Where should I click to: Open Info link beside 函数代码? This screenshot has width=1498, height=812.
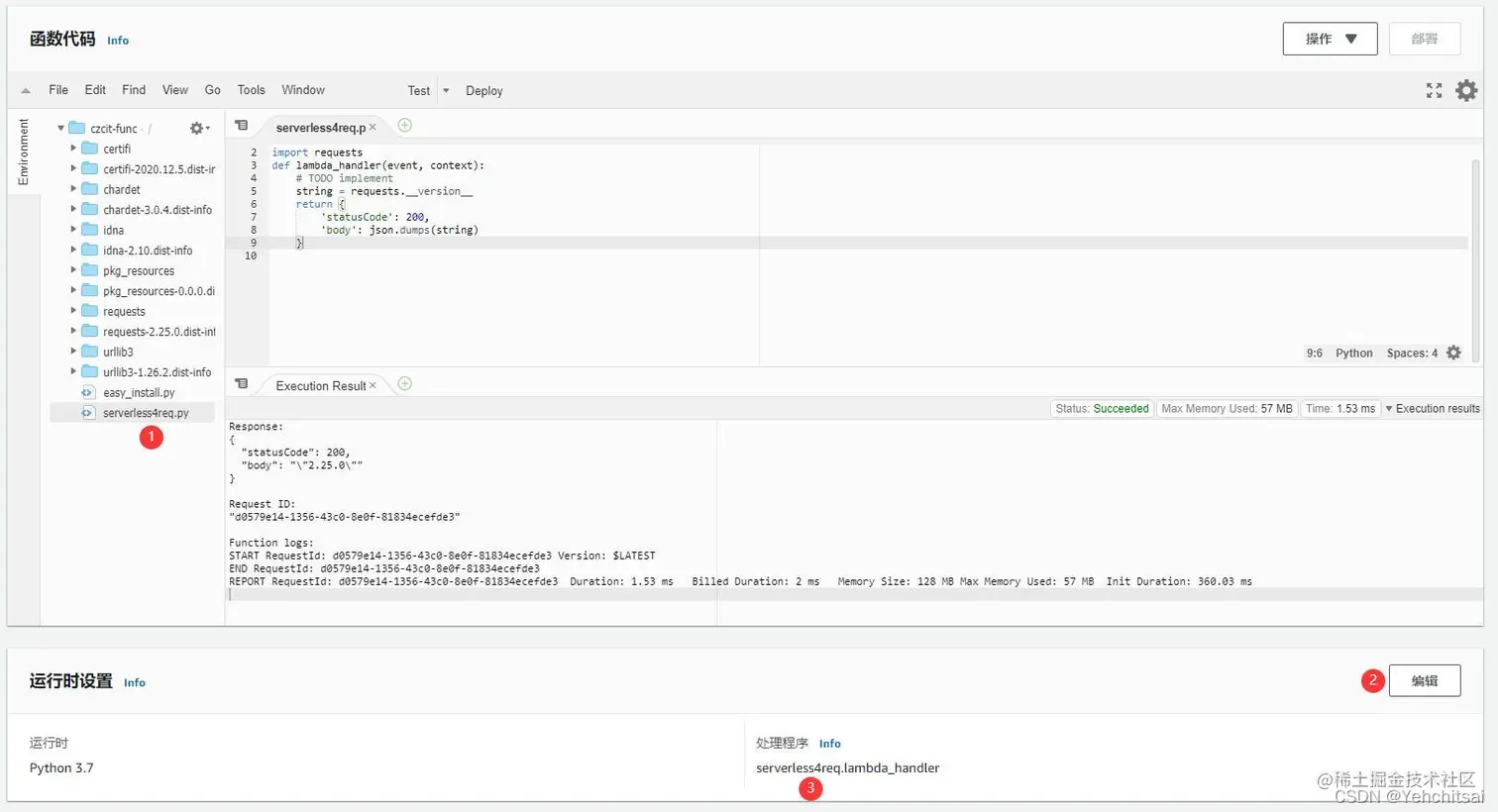[118, 41]
